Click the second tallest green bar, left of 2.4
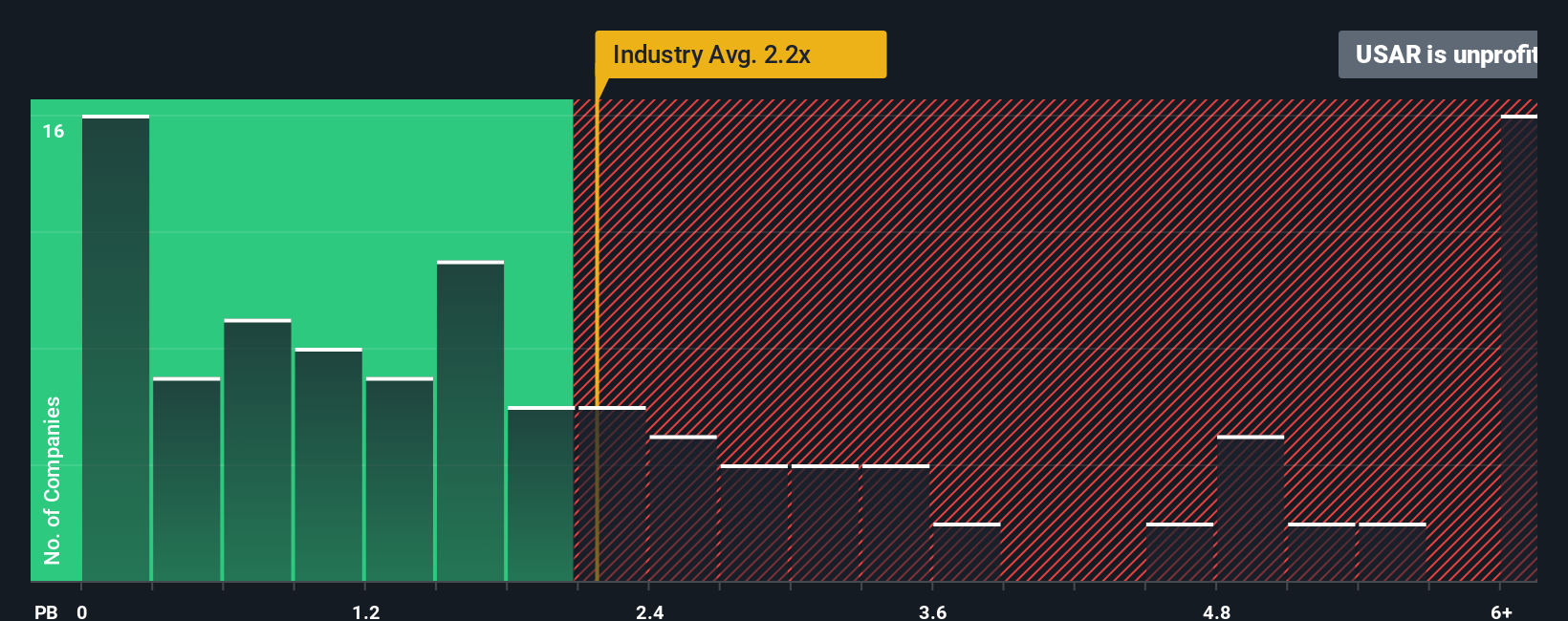 click(x=470, y=420)
